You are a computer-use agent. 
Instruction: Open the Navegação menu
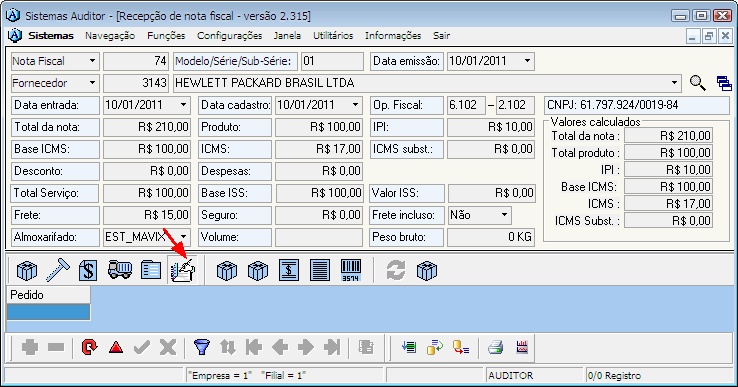pos(110,35)
